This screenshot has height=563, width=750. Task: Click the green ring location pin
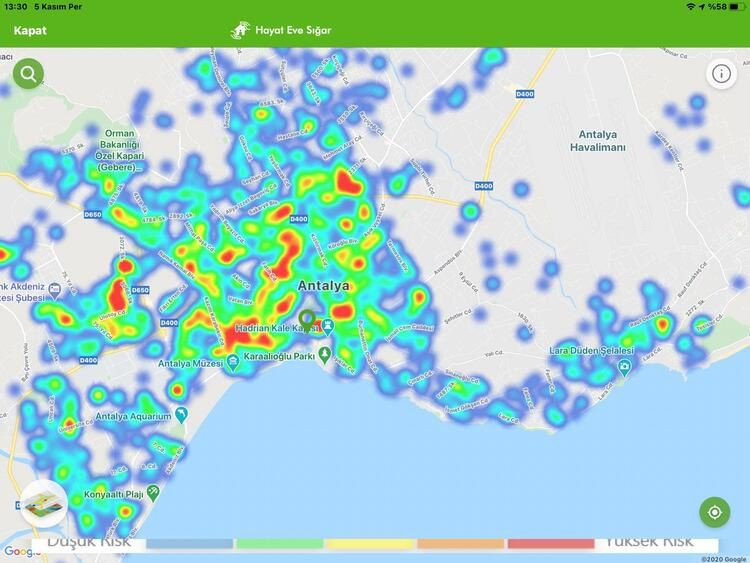(307, 319)
